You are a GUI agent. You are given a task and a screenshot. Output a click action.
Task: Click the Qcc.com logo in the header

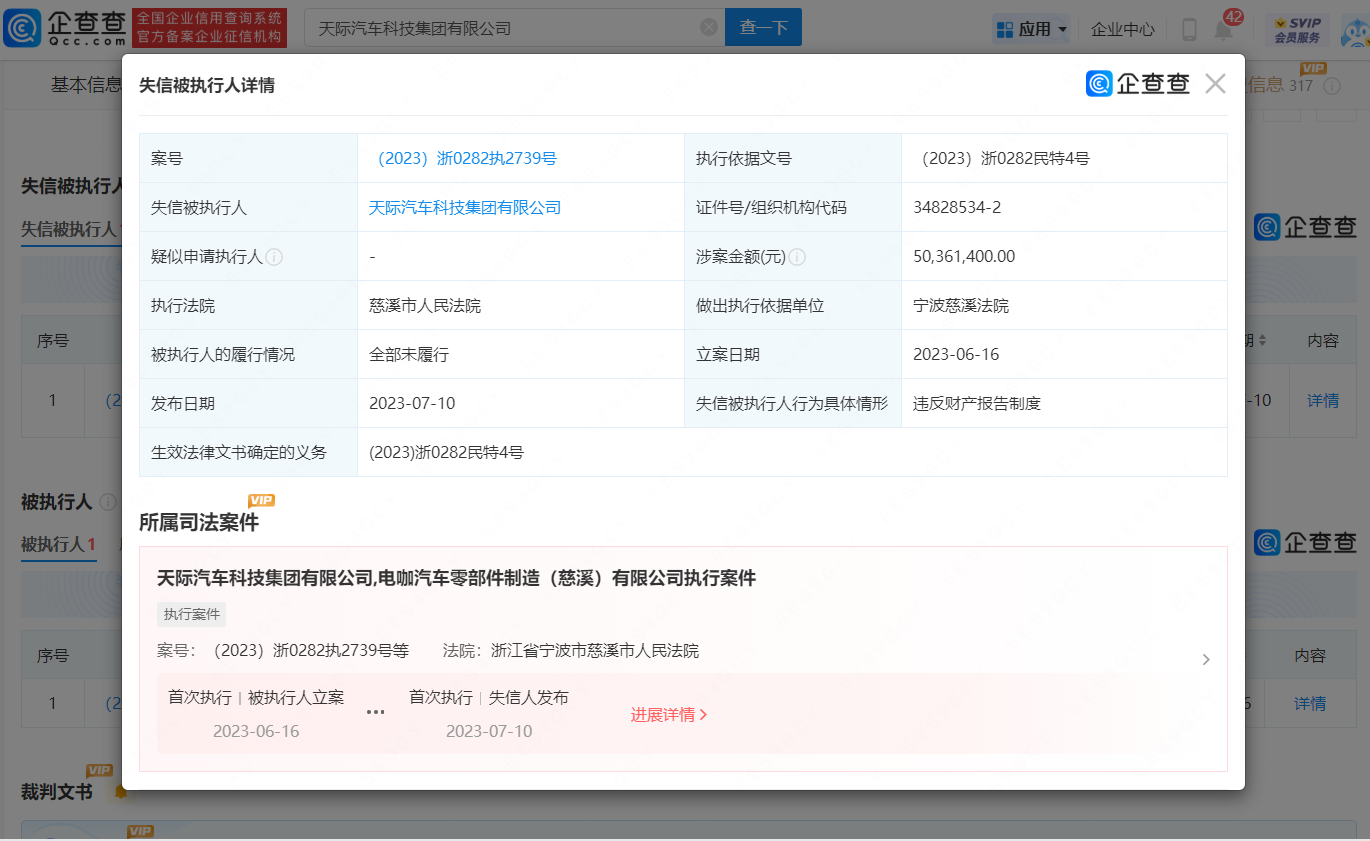click(x=65, y=28)
